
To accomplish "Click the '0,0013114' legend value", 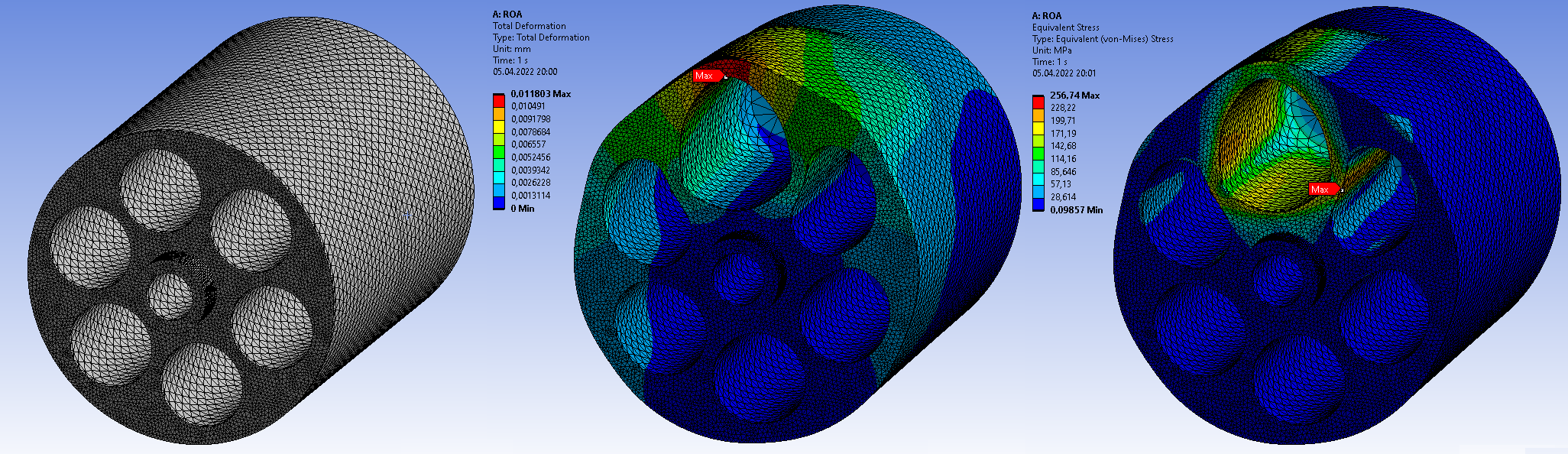I will pyautogui.click(x=530, y=196).
